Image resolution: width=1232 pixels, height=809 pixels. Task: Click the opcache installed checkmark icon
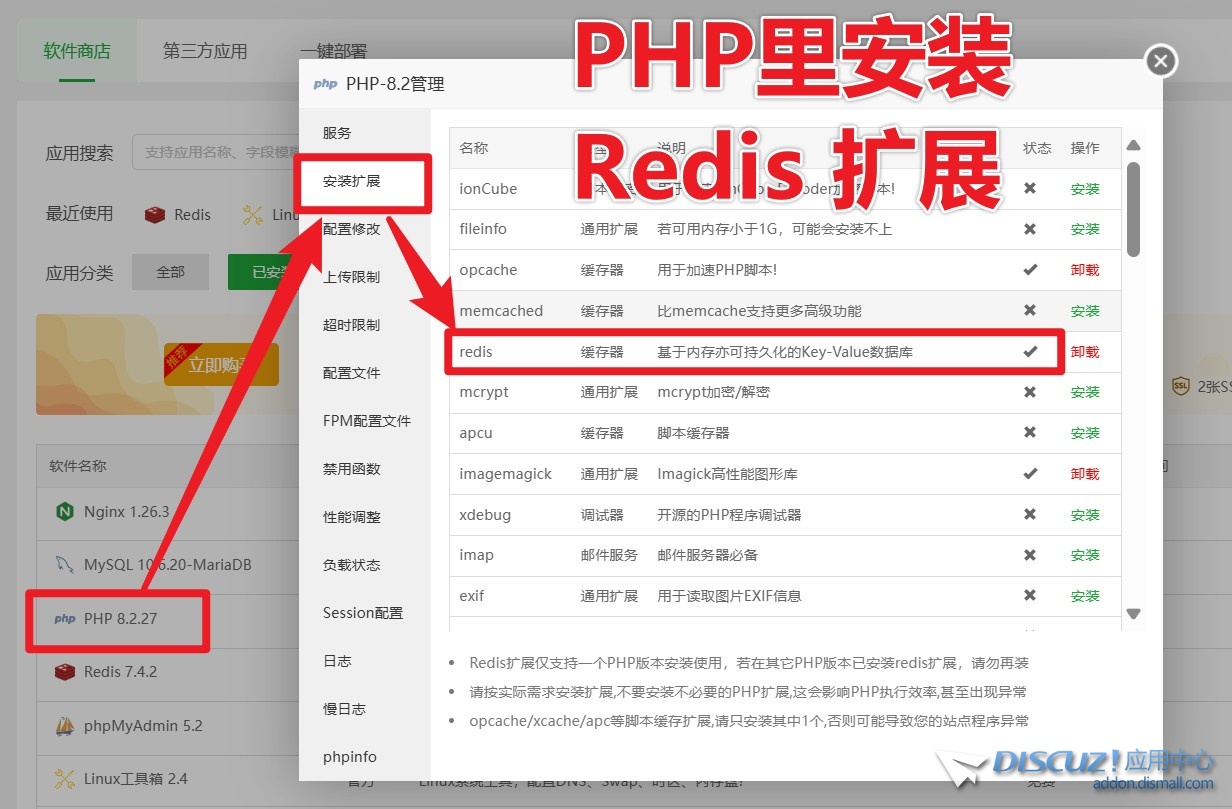click(1030, 270)
